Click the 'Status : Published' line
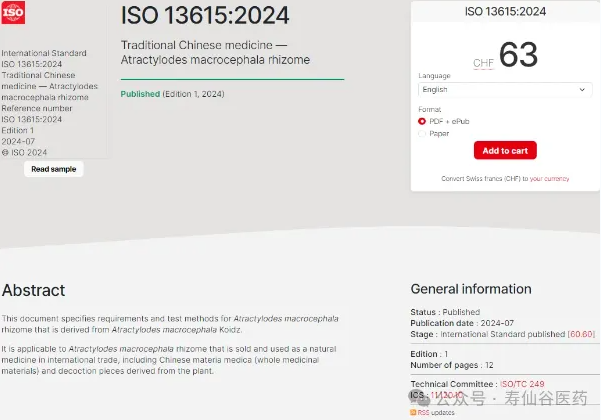 pyautogui.click(x=445, y=312)
